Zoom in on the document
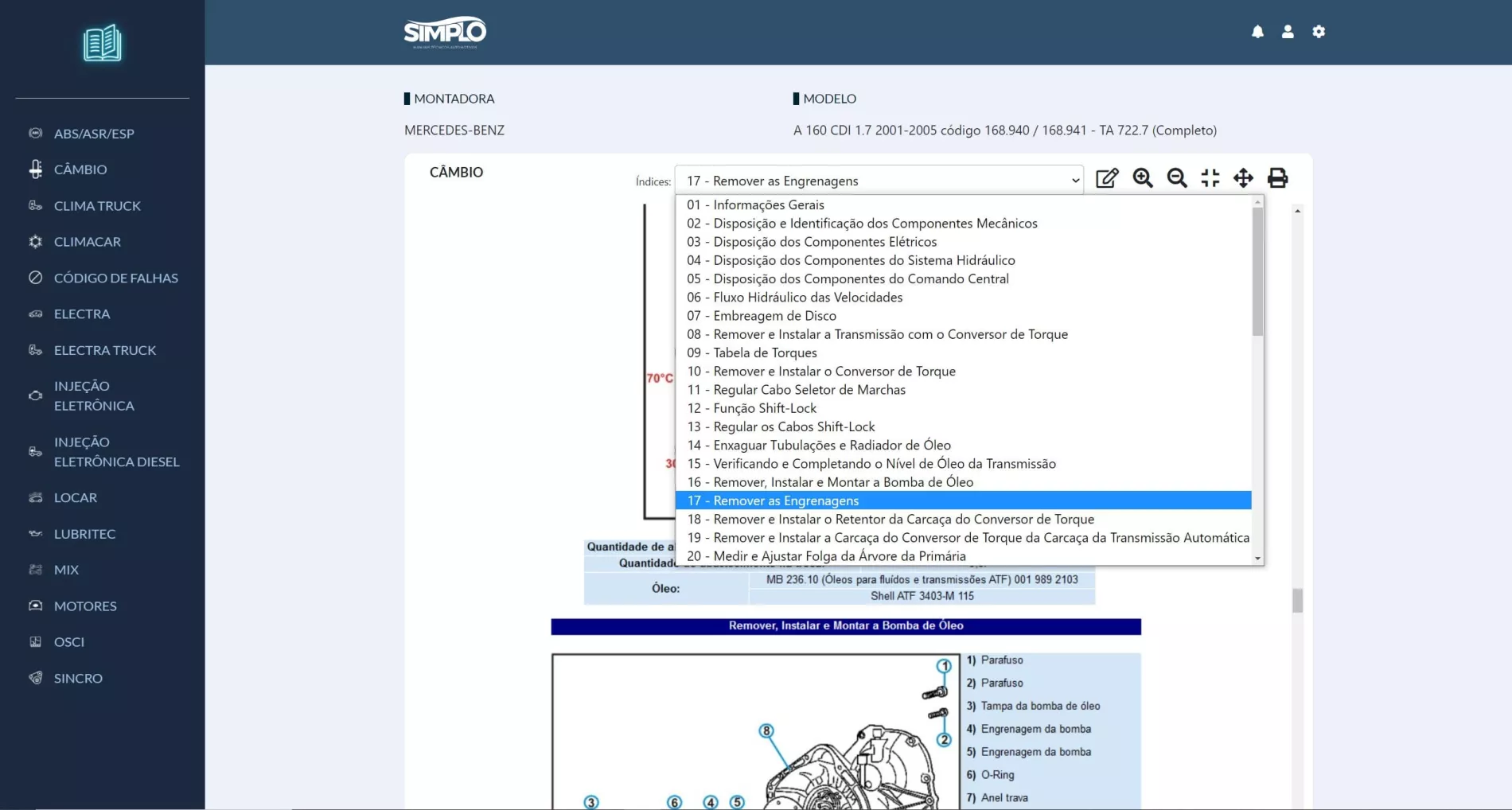 (x=1143, y=178)
